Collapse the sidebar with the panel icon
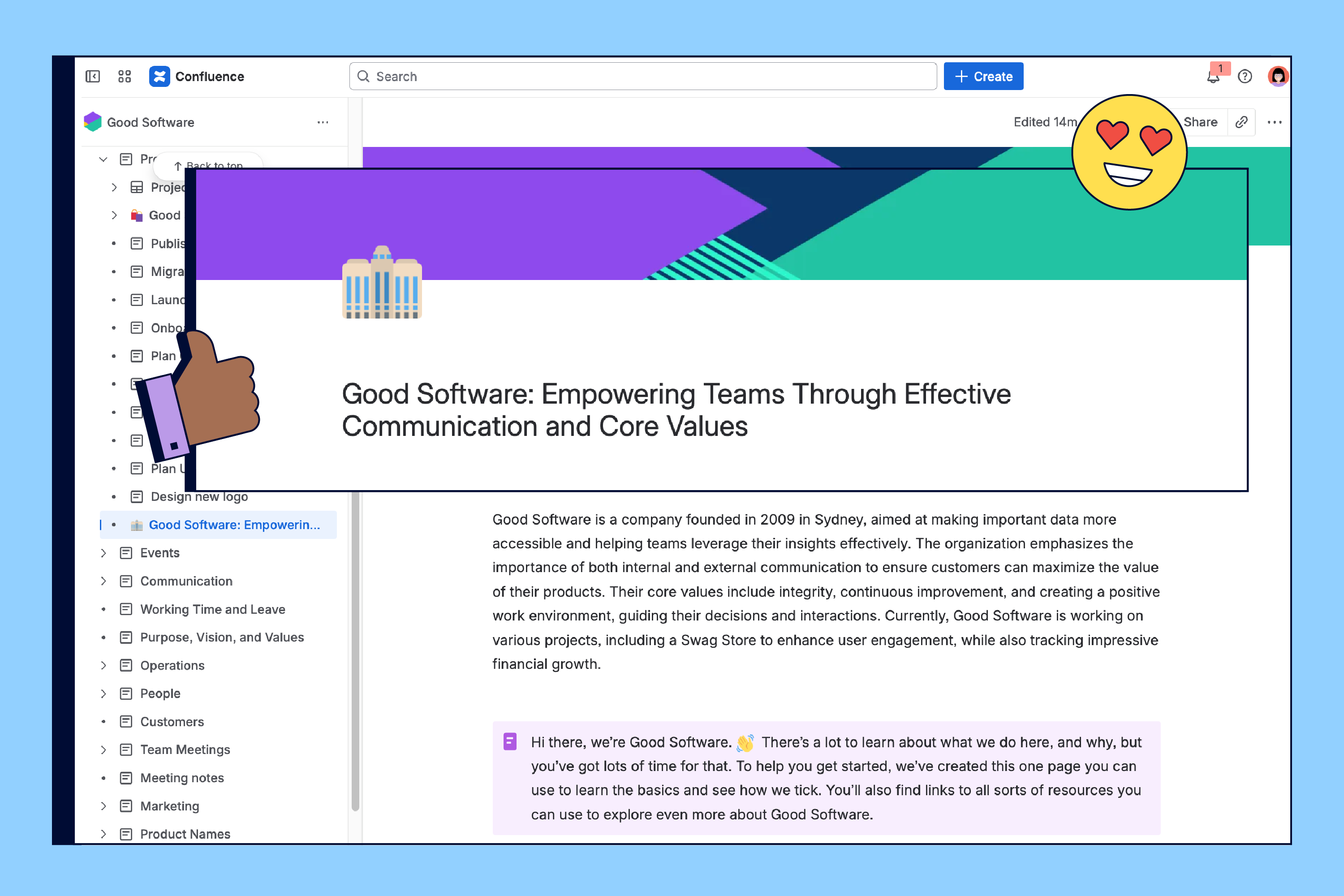This screenshot has height=896, width=1344. coord(93,77)
